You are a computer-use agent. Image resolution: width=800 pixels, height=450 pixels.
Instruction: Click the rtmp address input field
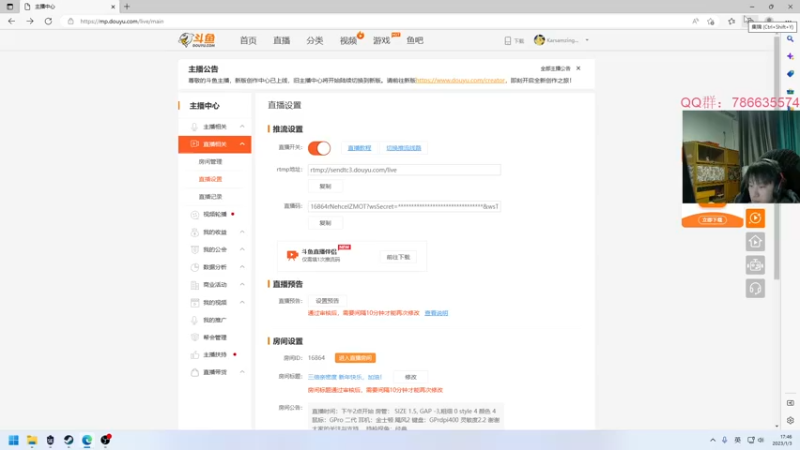(404, 170)
